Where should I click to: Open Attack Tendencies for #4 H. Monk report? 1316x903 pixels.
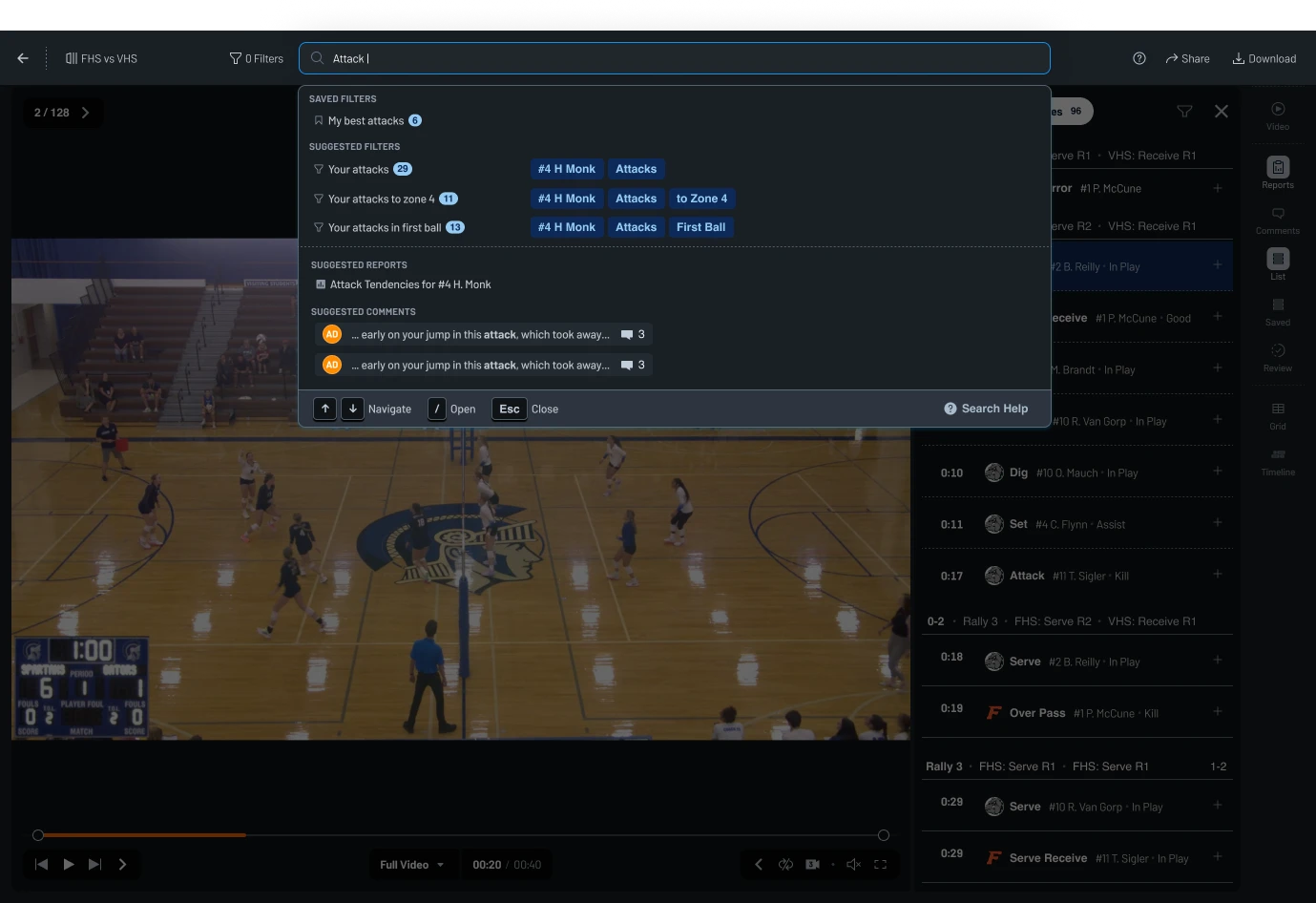point(403,284)
